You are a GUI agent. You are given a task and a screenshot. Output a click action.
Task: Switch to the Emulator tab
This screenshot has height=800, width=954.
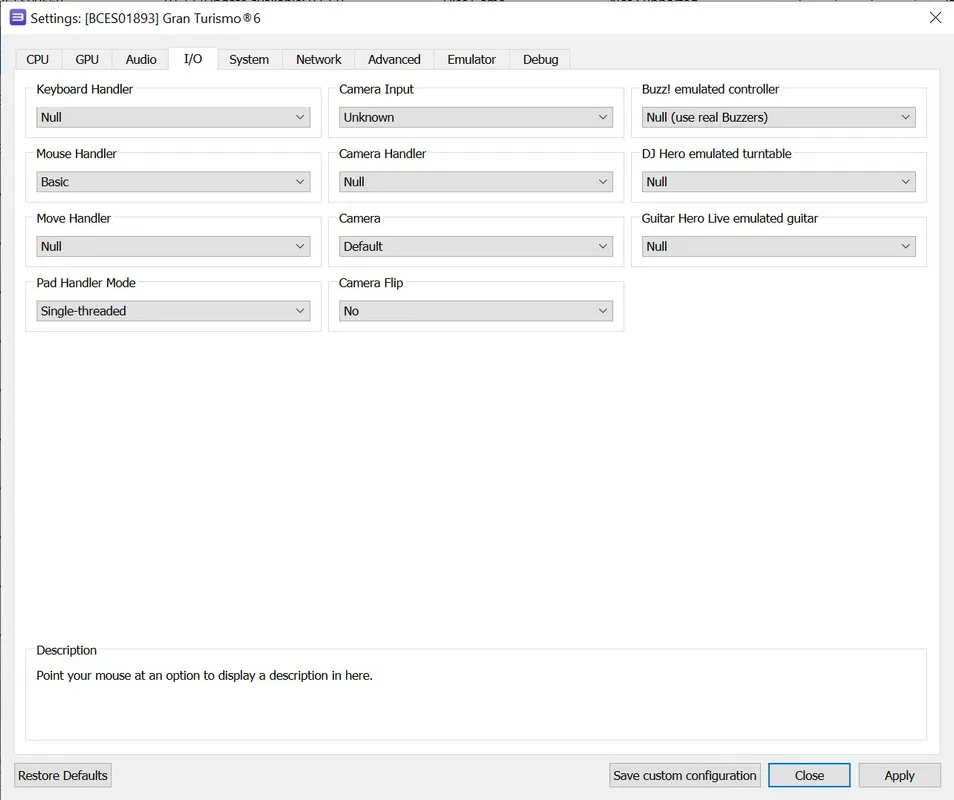pos(472,60)
